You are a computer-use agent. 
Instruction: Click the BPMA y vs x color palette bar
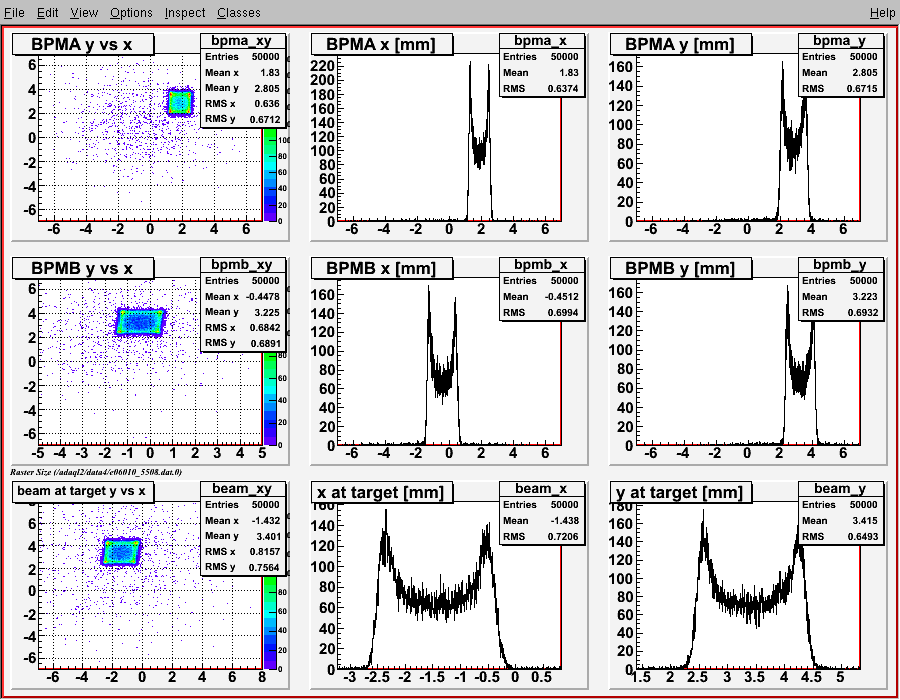[x=270, y=175]
